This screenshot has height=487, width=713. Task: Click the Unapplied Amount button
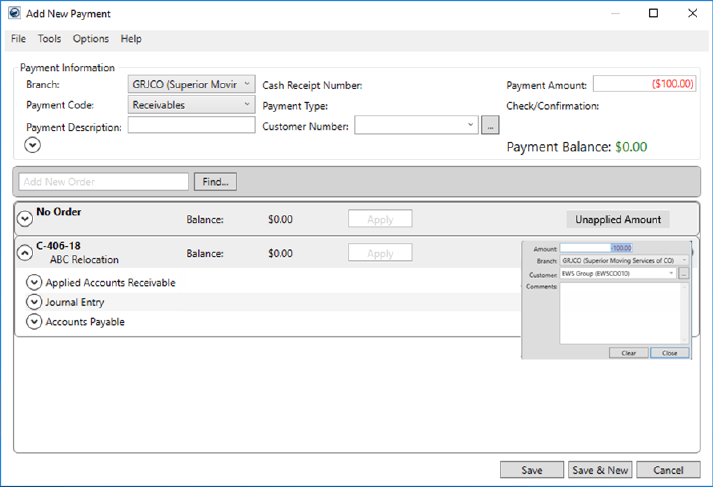[x=617, y=219]
